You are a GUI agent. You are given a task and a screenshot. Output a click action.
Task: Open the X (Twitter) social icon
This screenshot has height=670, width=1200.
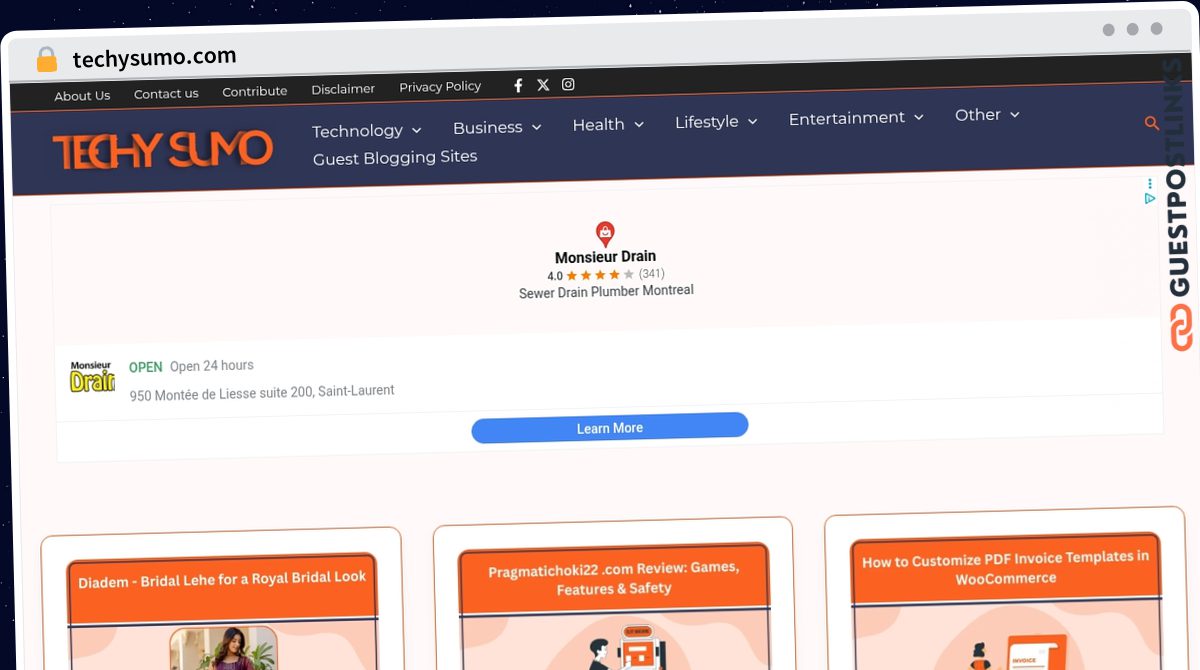543,85
